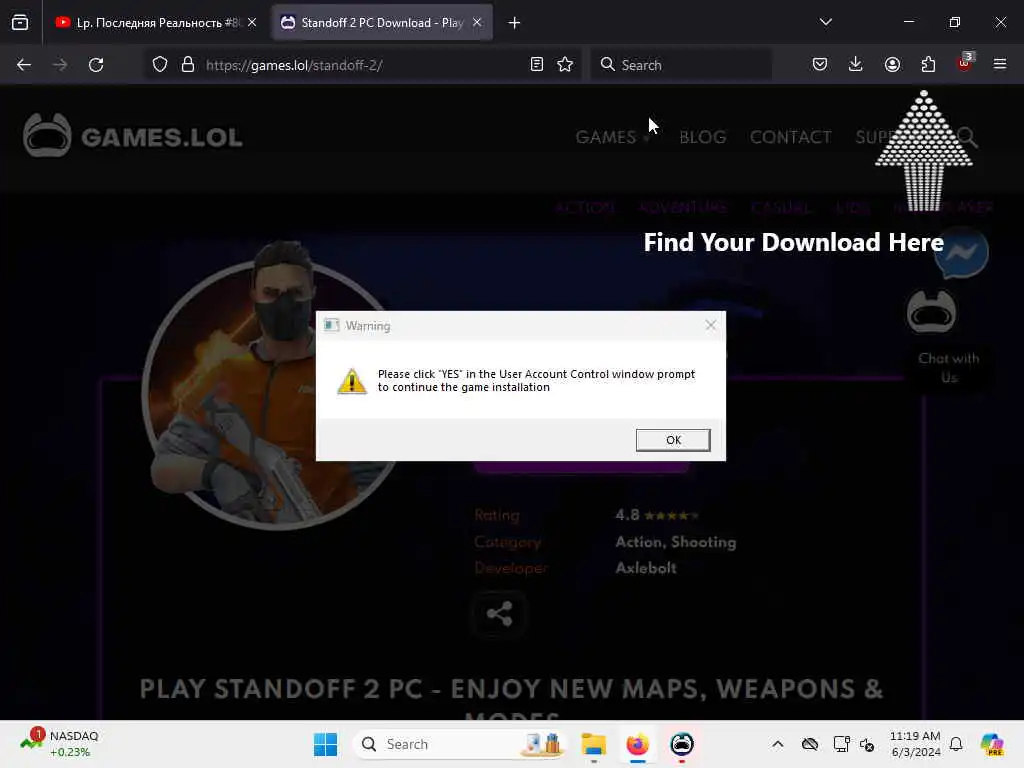Save page to Pocket icon
Image resolution: width=1024 pixels, height=768 pixels.
pyautogui.click(x=820, y=64)
